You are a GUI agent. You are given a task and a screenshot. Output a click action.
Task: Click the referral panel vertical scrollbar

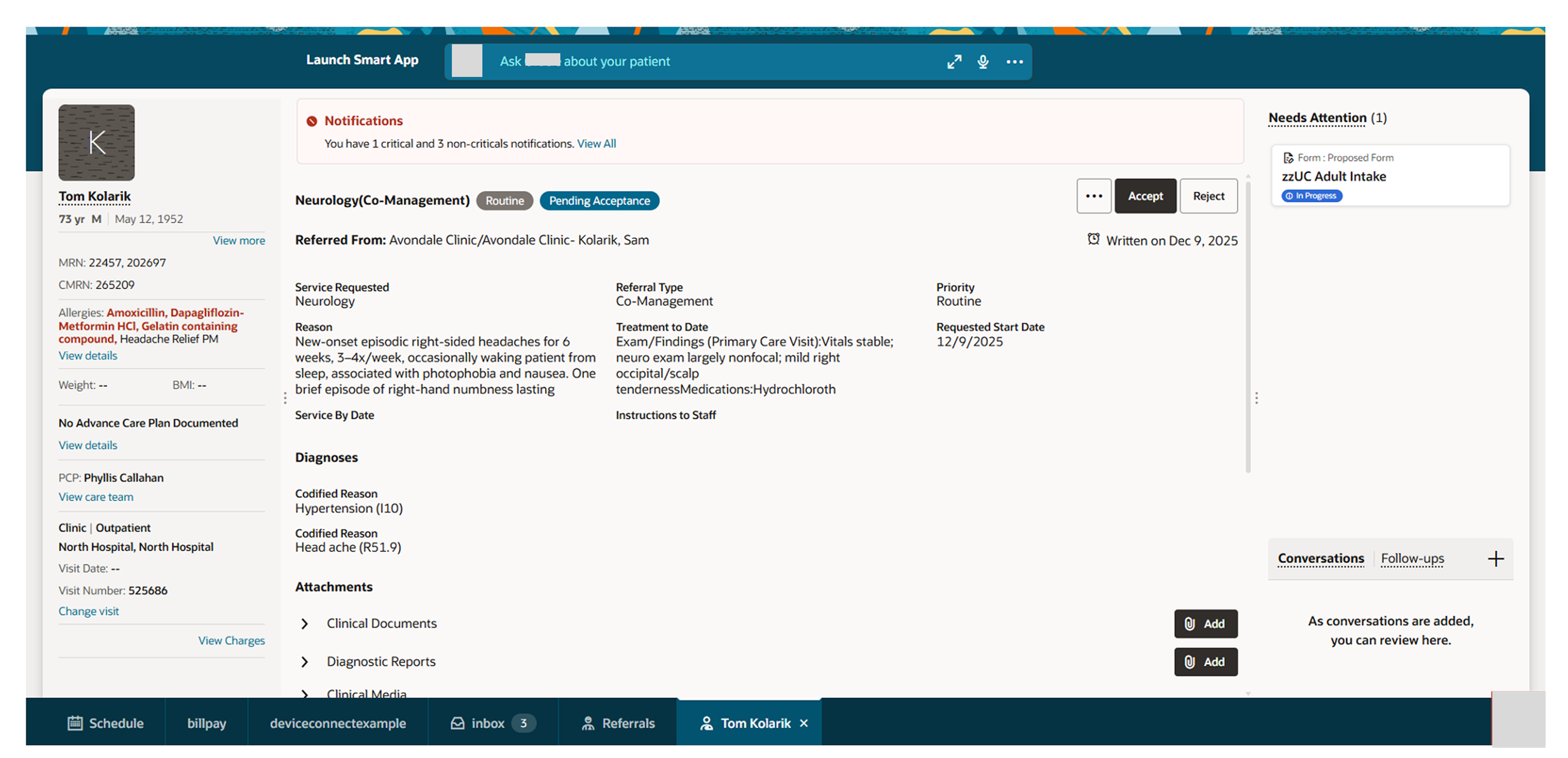pos(1248,326)
